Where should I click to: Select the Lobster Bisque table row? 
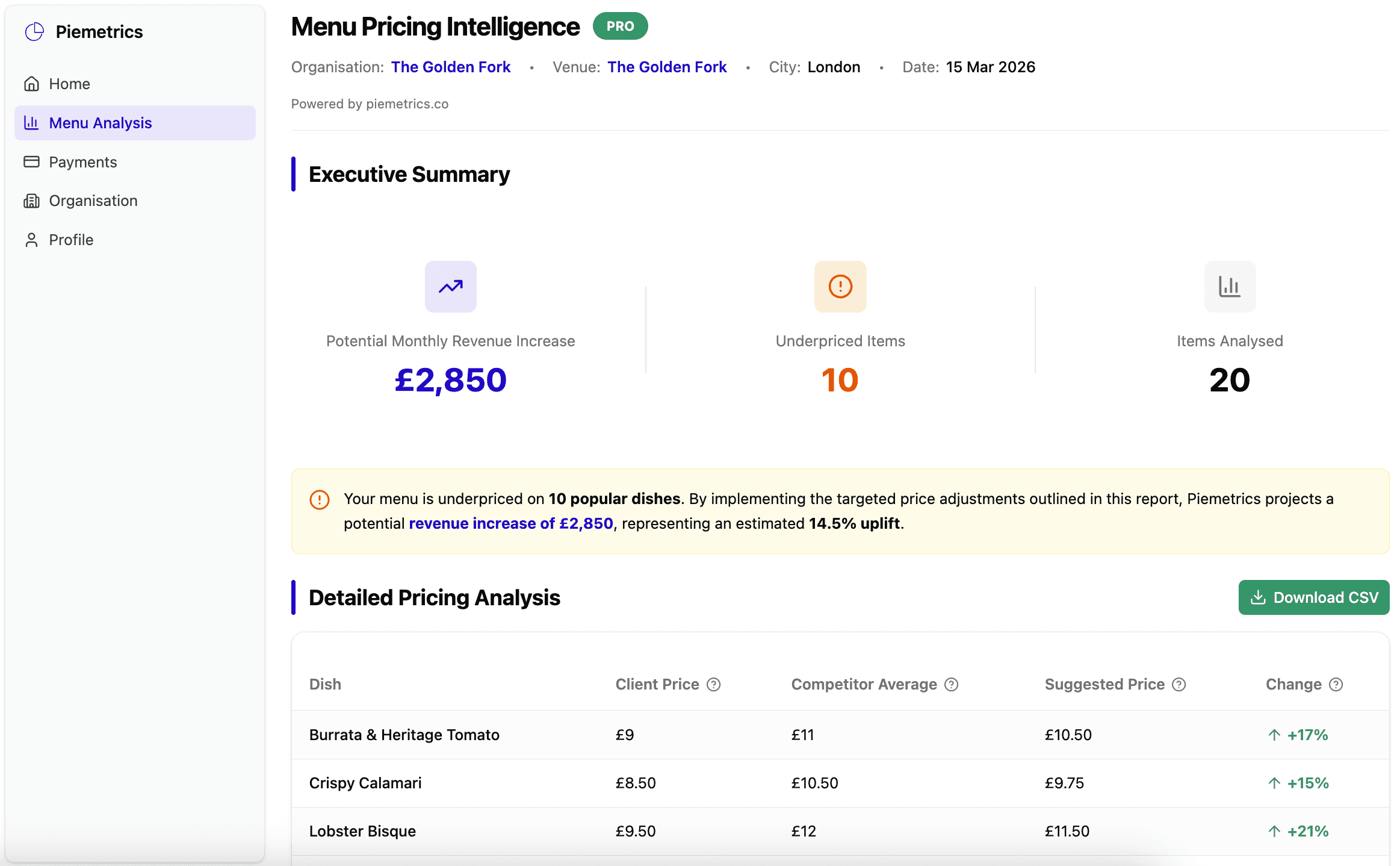click(362, 831)
